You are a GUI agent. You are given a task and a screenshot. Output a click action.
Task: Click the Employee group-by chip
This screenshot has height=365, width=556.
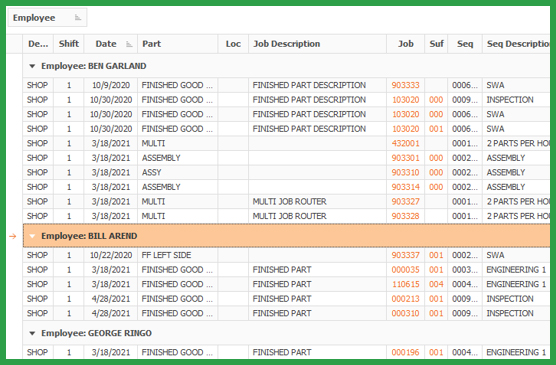47,18
